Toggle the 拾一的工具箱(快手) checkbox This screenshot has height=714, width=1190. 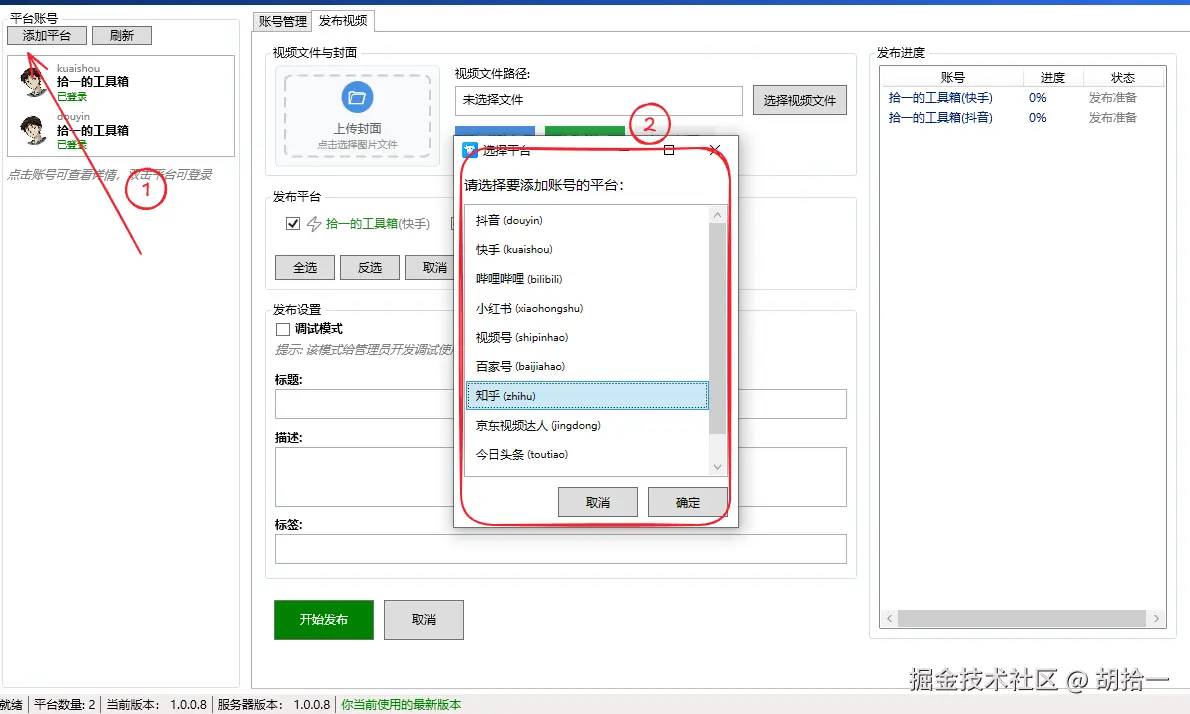pyautogui.click(x=293, y=223)
